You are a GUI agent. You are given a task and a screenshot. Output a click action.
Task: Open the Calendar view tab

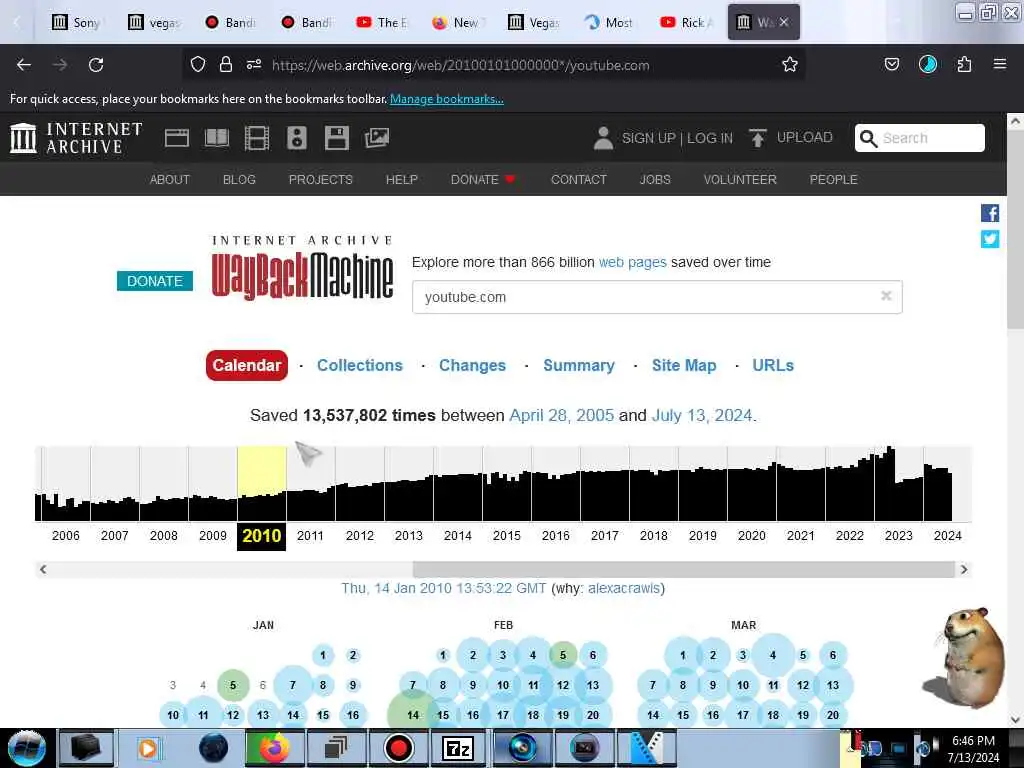[x=247, y=365]
